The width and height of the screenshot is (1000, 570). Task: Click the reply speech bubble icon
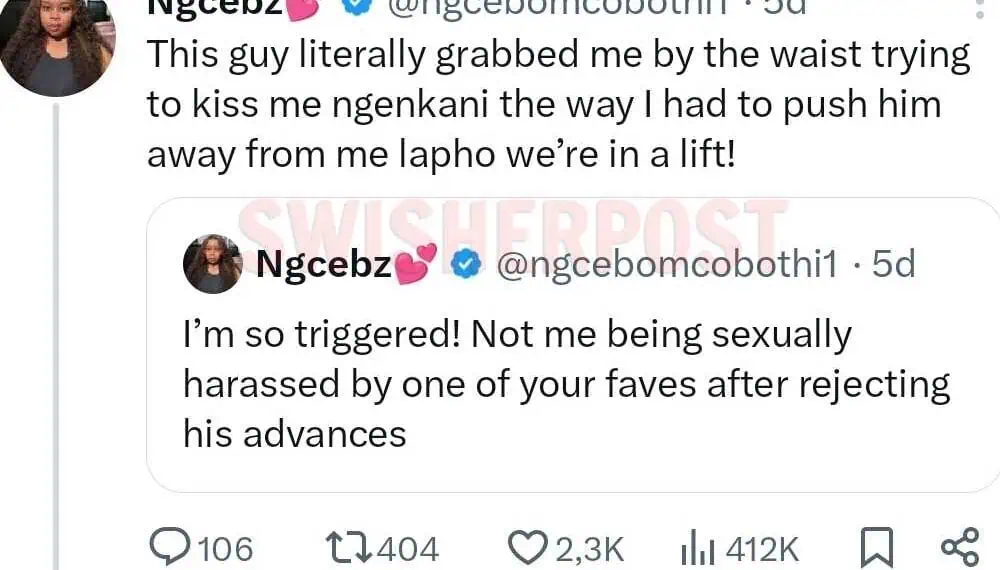coord(171,547)
